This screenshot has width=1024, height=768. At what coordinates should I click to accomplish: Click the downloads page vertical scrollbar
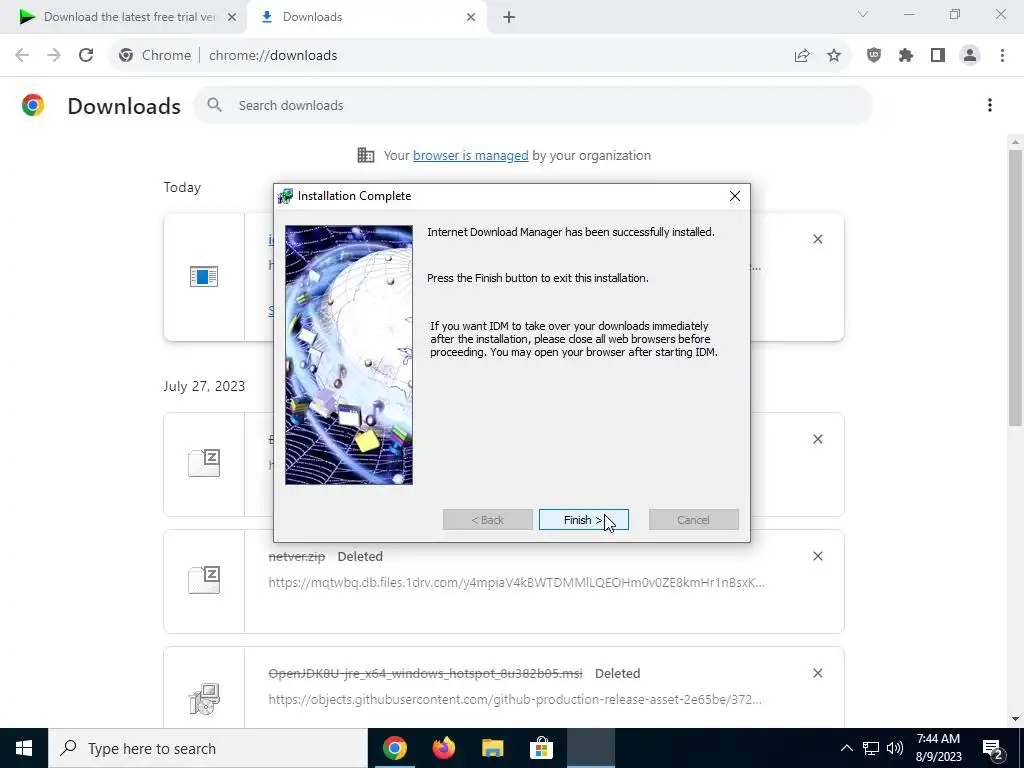(x=1016, y=287)
